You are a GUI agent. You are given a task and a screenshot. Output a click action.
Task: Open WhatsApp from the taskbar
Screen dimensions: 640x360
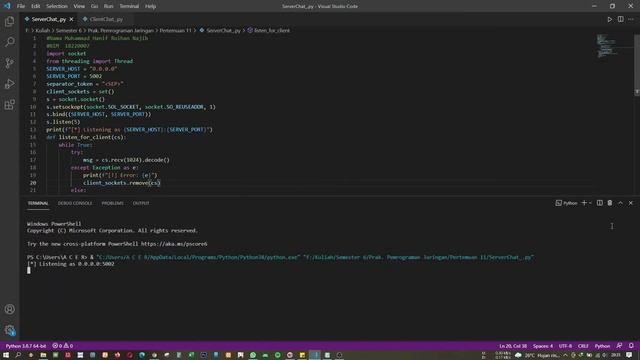253,355
